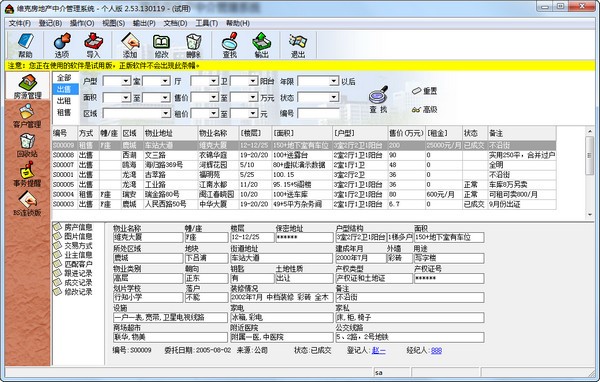Click the 删除 delete trash icon
Screen dimensions: 600x382
click(x=193, y=45)
